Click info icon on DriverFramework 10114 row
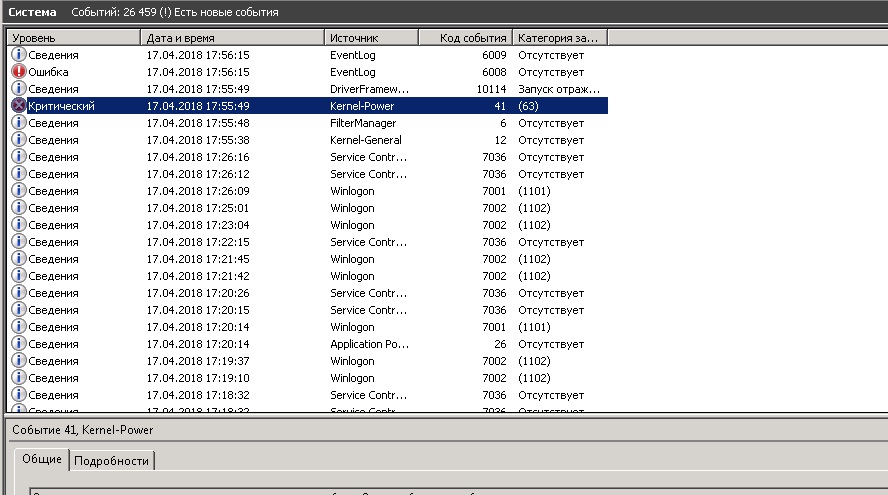This screenshot has width=888, height=495. [19, 88]
